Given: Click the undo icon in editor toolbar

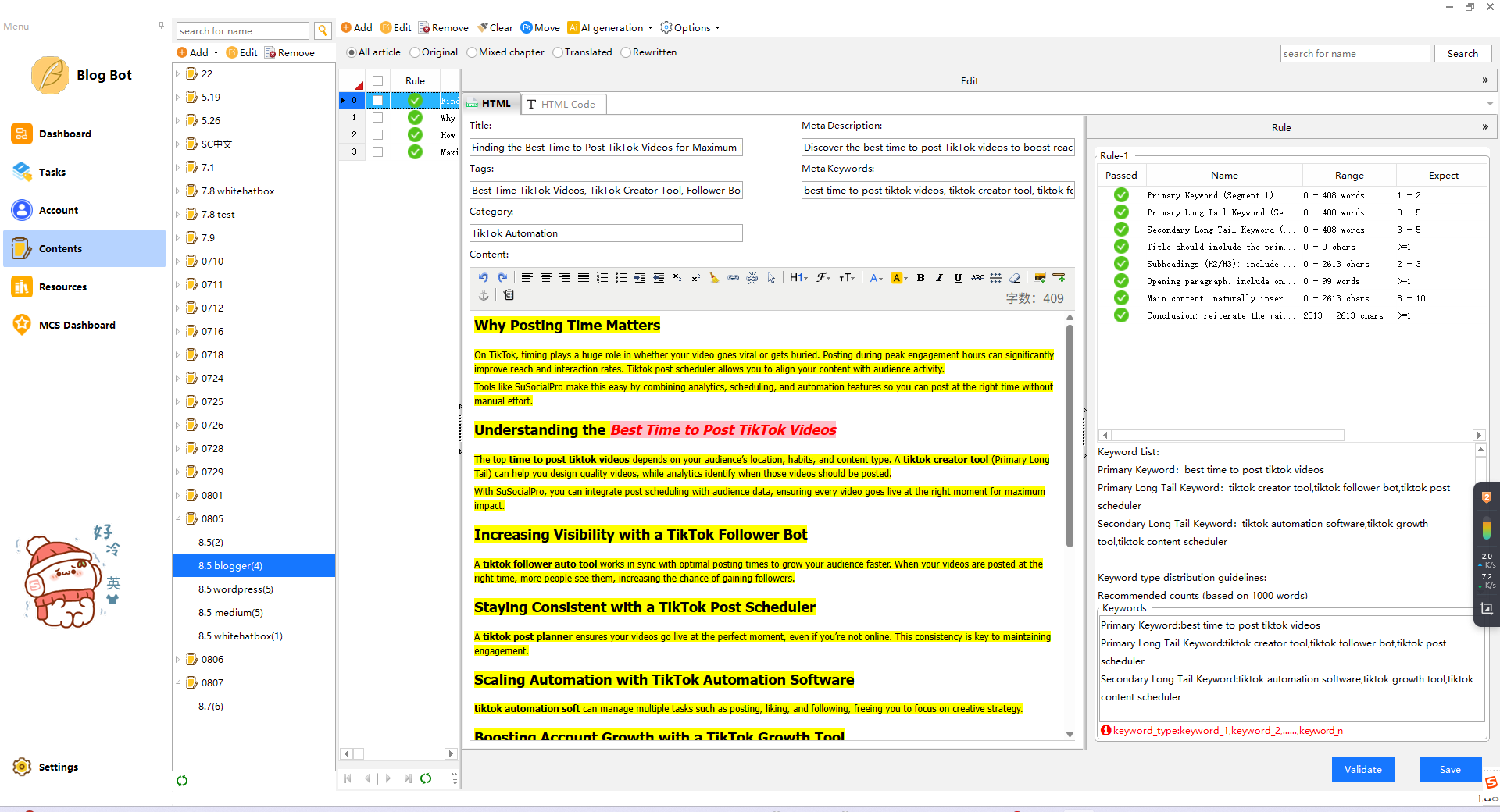Looking at the screenshot, I should coord(483,278).
